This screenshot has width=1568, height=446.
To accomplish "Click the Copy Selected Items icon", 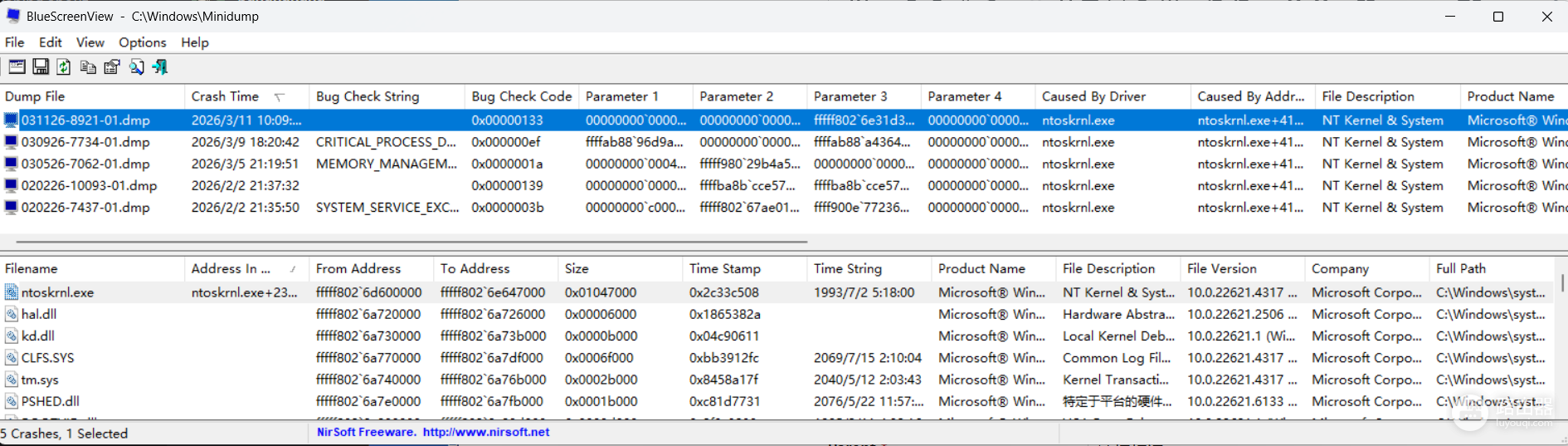I will pyautogui.click(x=88, y=67).
